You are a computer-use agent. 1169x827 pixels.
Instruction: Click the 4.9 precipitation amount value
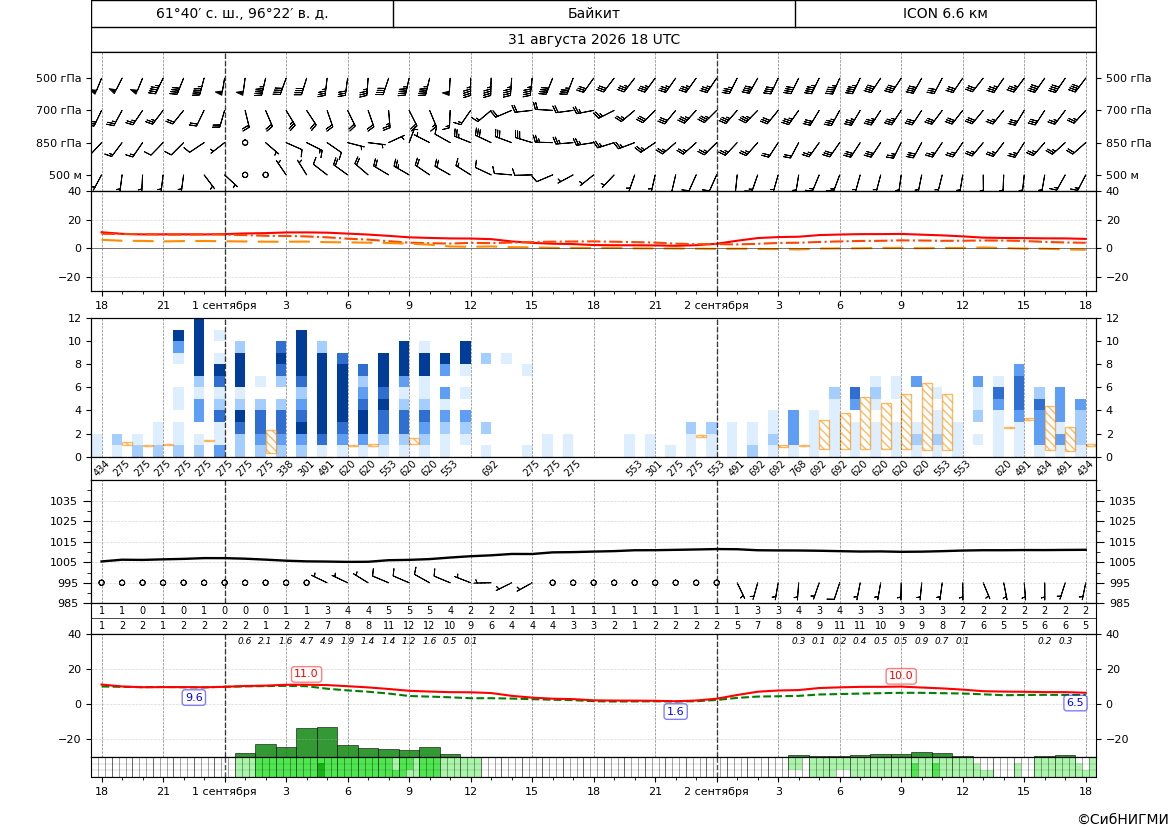click(x=327, y=641)
